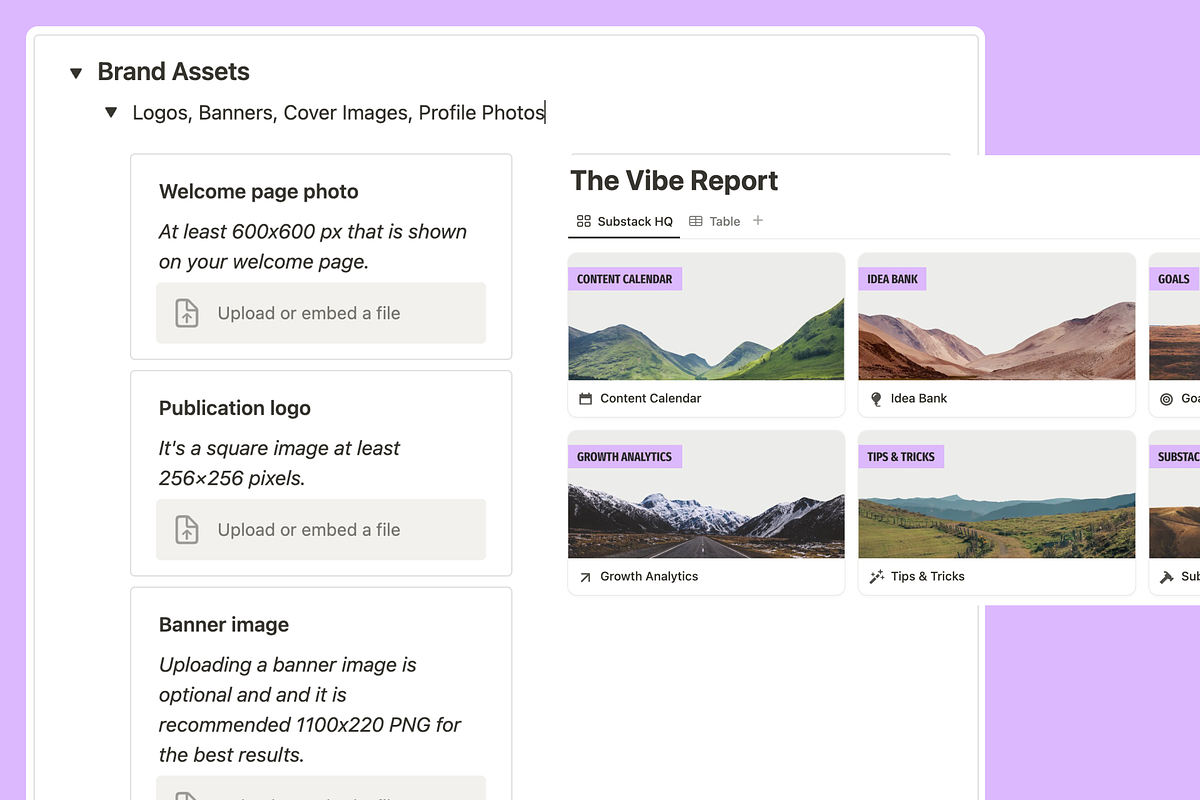
Task: Click the Welcome page photo heading
Action: tap(259, 192)
